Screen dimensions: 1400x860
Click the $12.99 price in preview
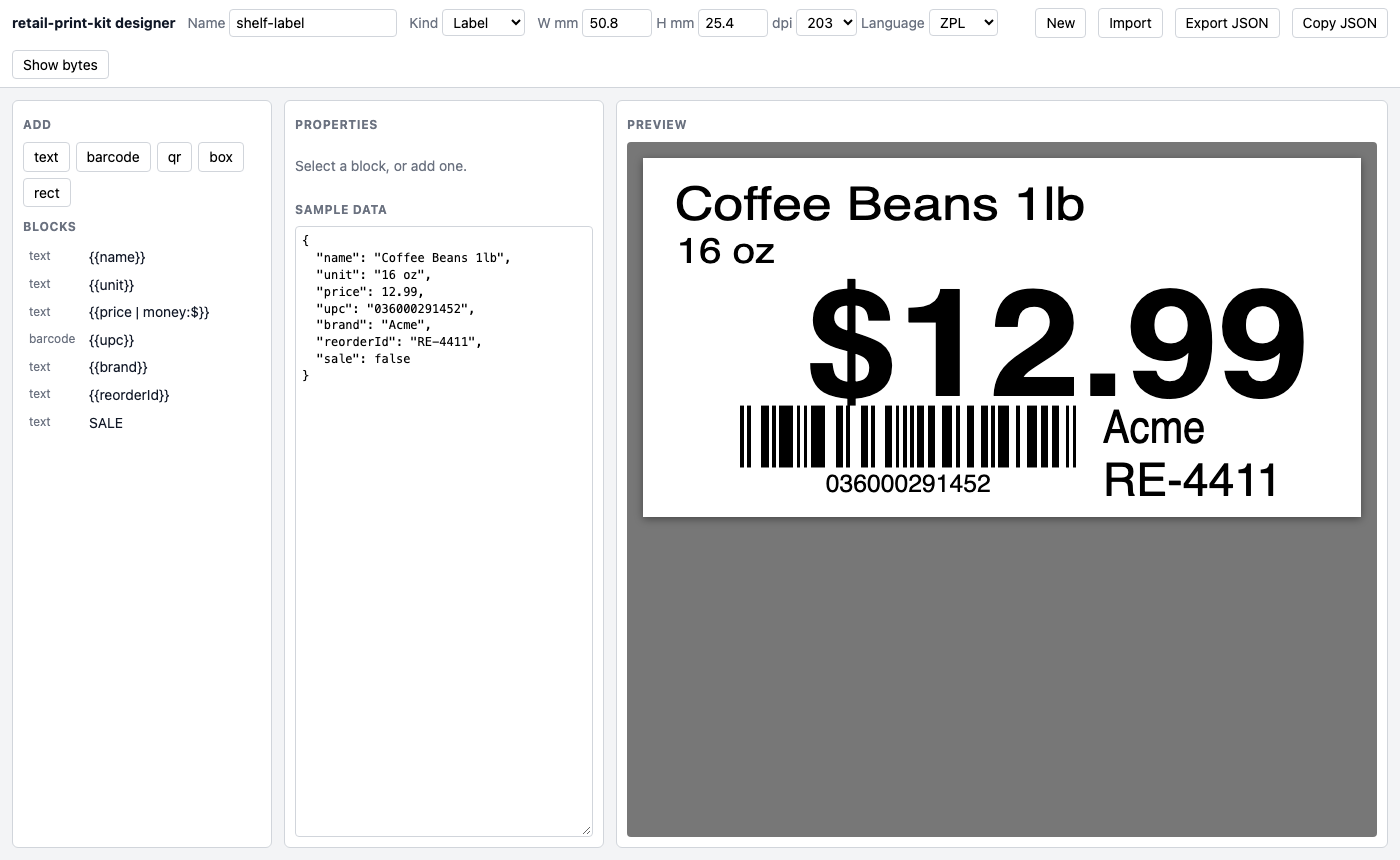1057,341
